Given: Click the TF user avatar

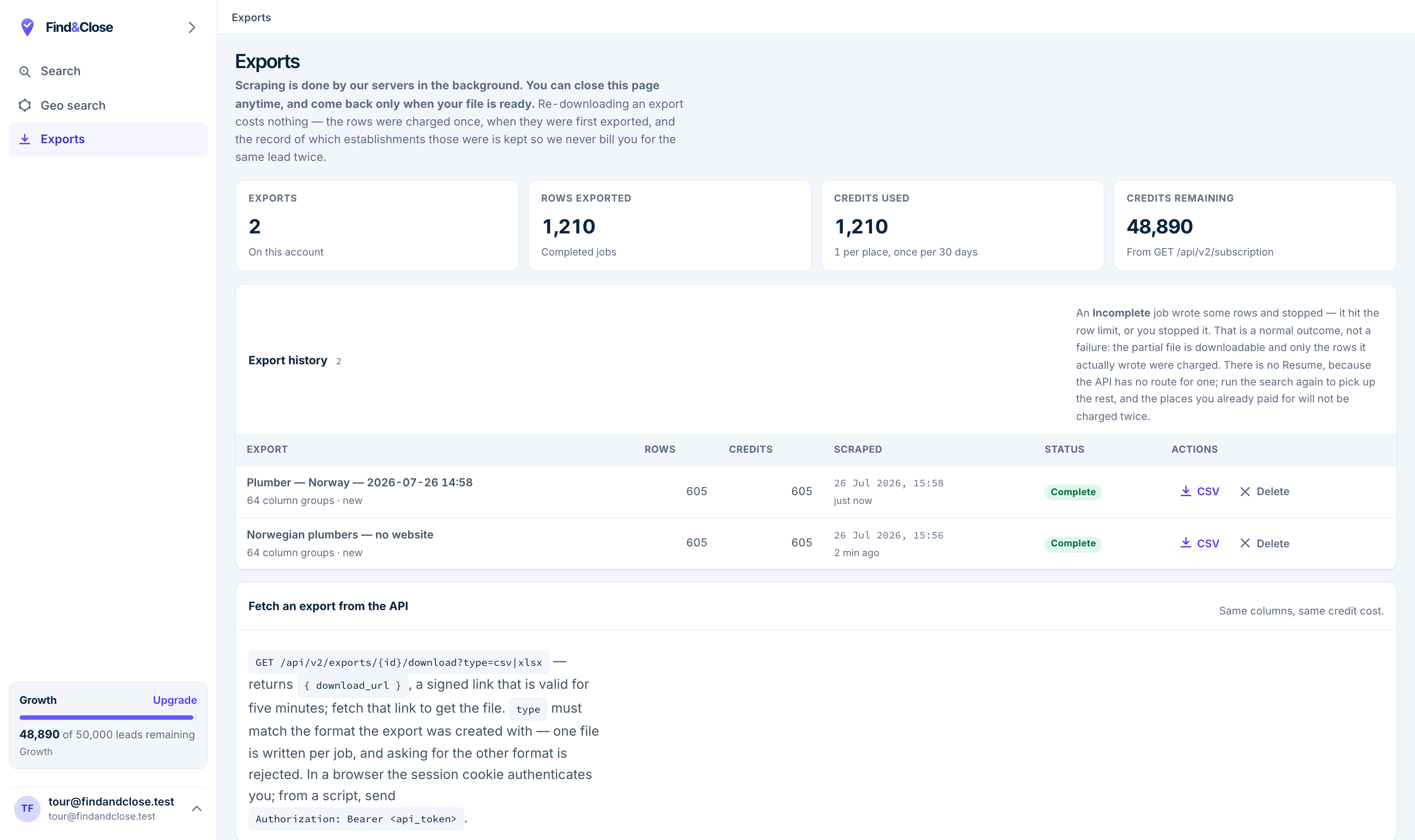Looking at the screenshot, I should click(x=27, y=808).
